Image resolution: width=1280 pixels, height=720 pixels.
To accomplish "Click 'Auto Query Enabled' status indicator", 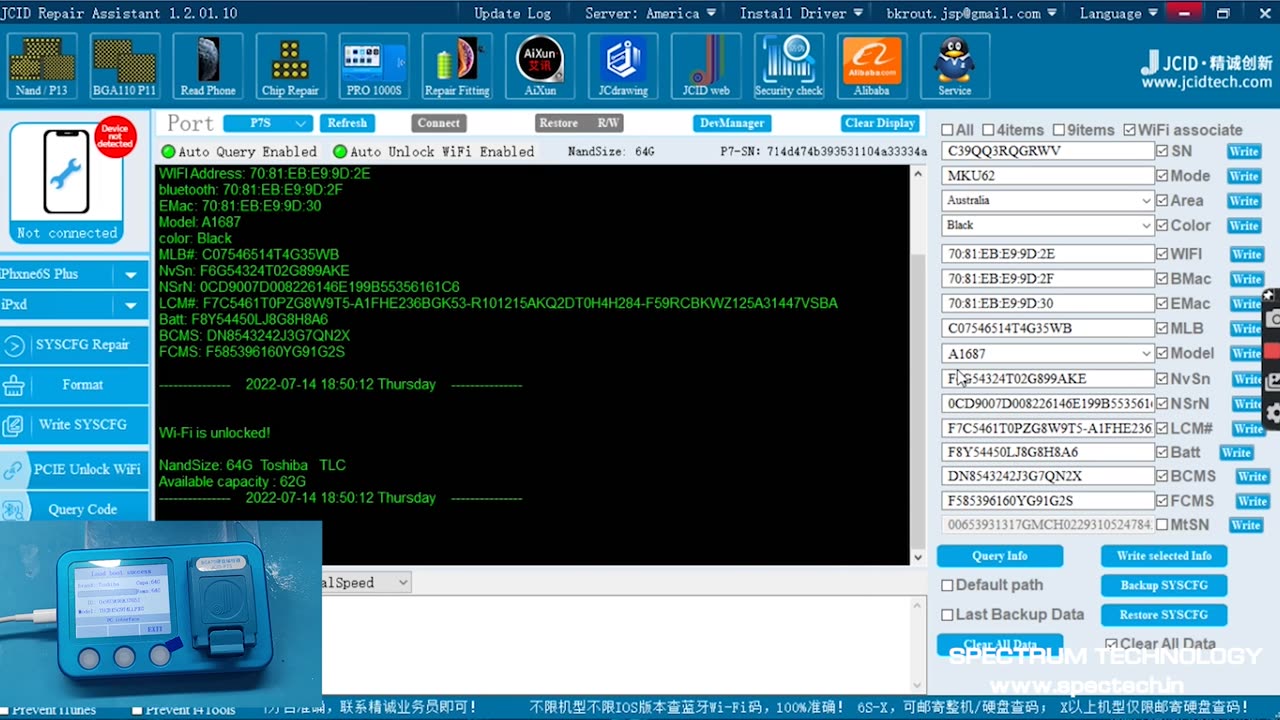I will [239, 152].
